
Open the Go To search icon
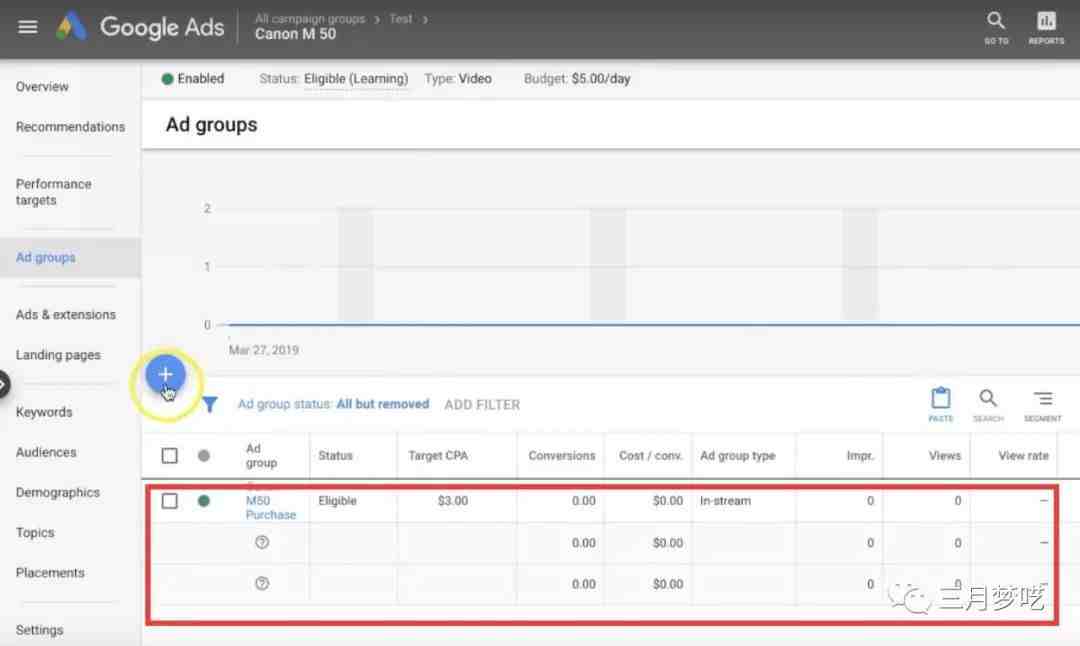click(995, 26)
